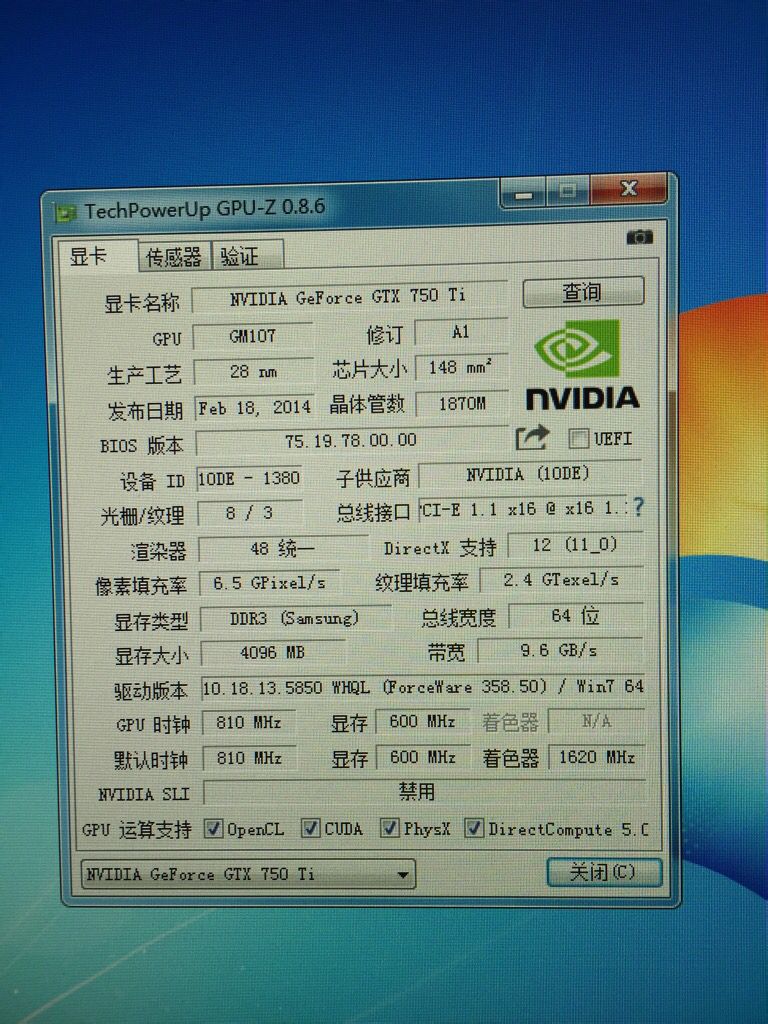This screenshot has height=1024, width=768.
Task: Click the GPU 时钟 row's memory 600 MHz field
Action: pos(423,722)
